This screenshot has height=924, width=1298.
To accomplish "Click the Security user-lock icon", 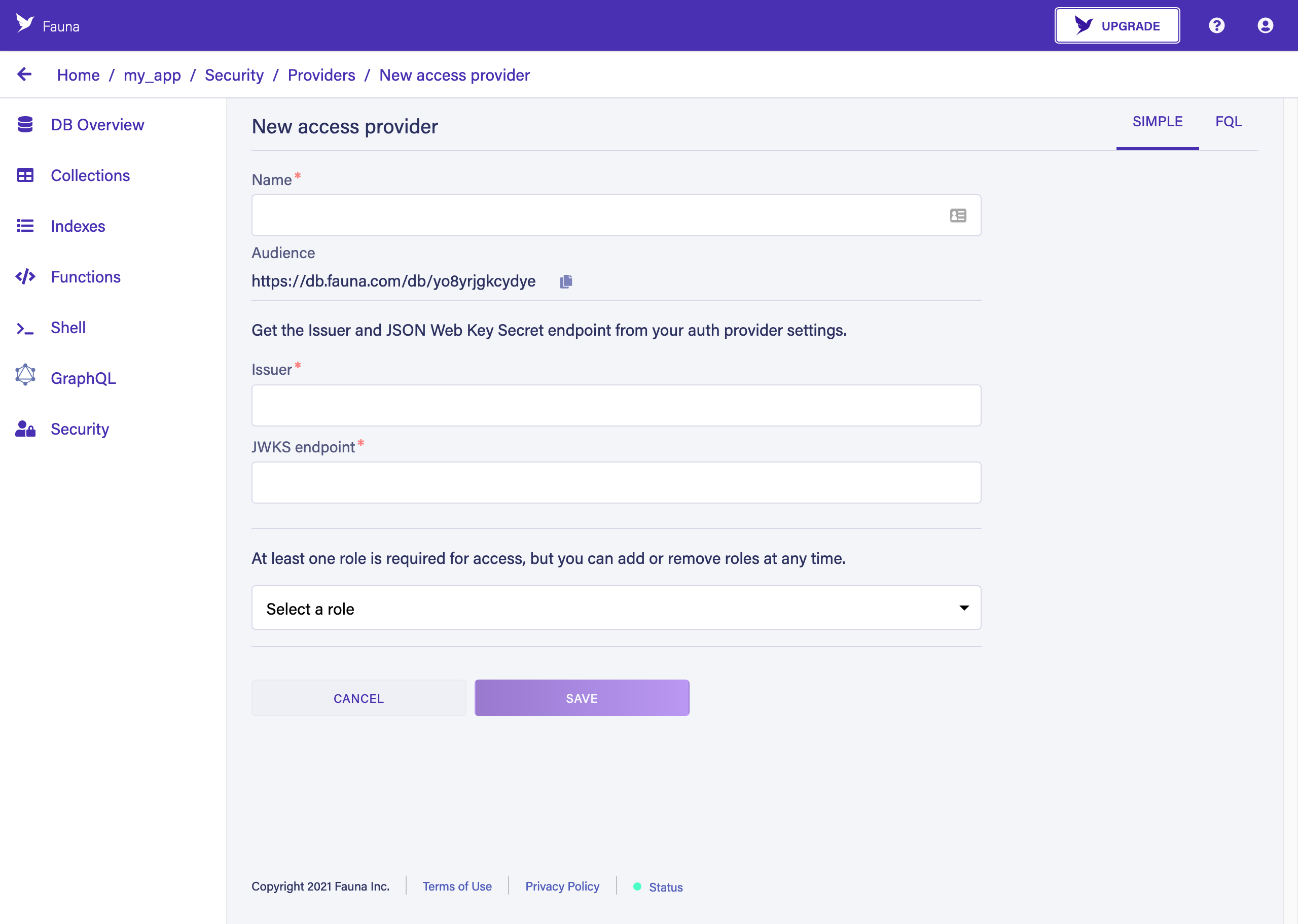I will (x=25, y=429).
